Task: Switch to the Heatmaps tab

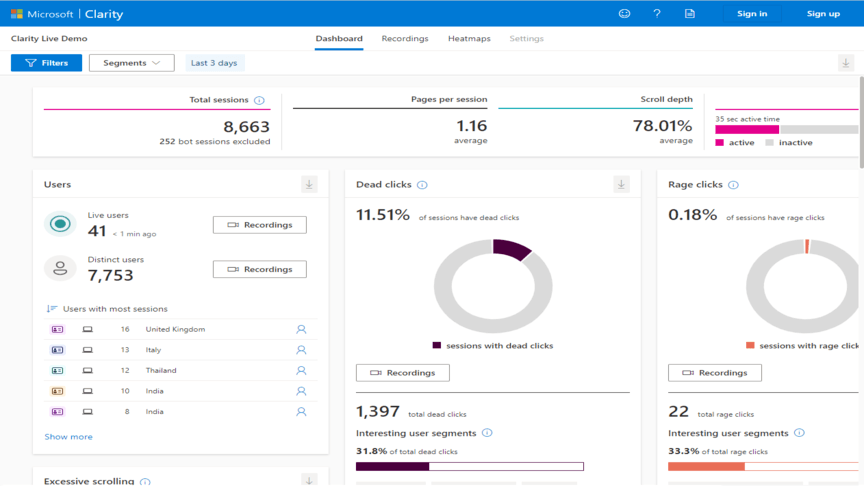Action: 469,39
